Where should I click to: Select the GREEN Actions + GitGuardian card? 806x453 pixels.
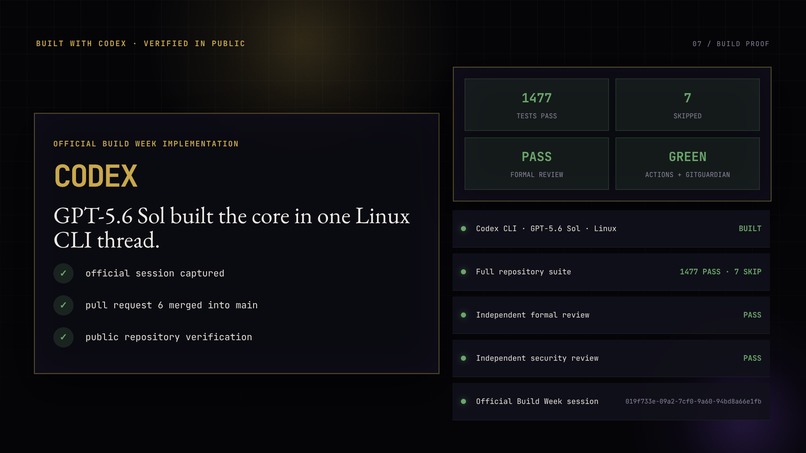pyautogui.click(x=687, y=164)
